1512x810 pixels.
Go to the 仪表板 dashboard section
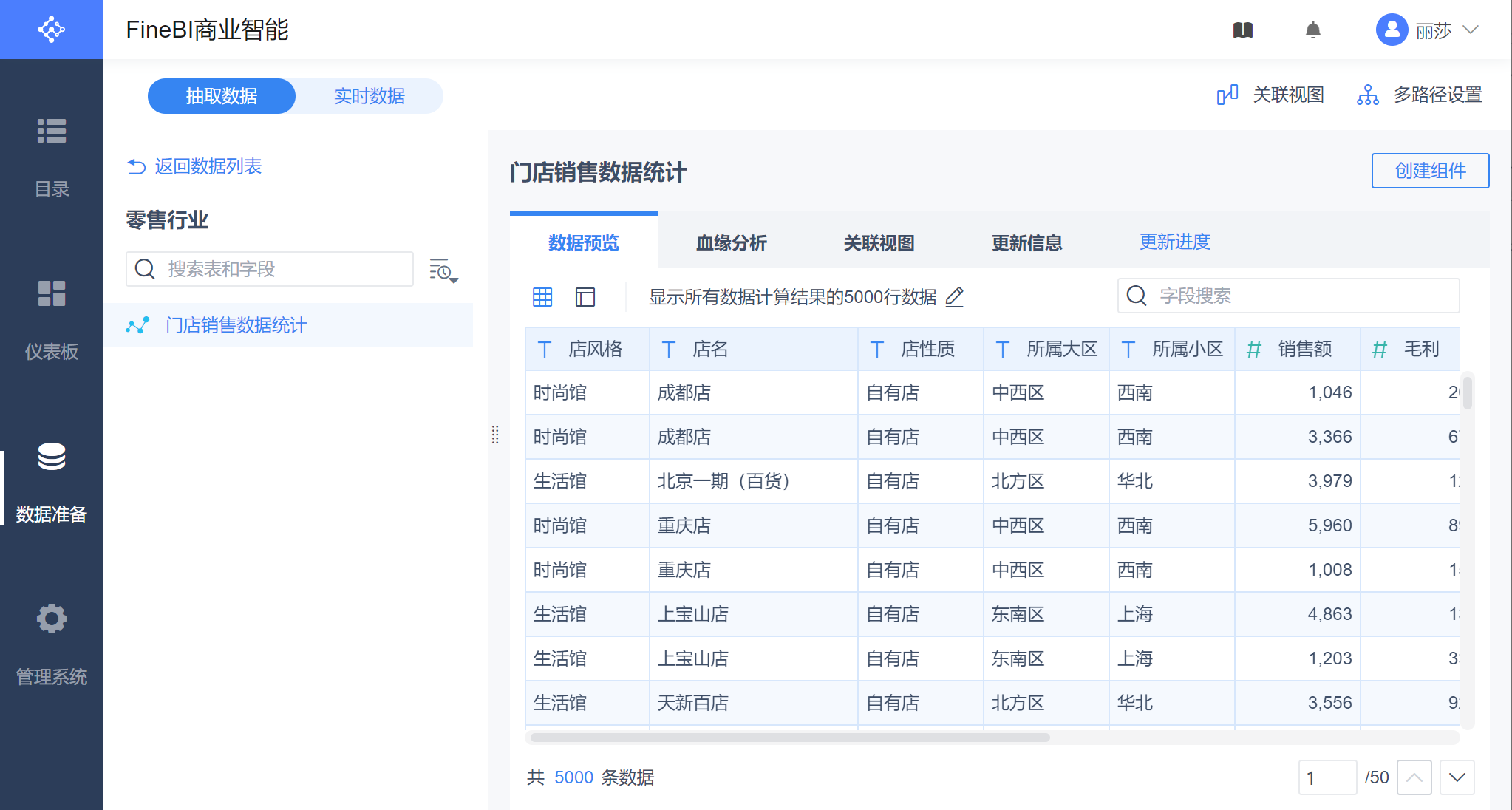(52, 293)
